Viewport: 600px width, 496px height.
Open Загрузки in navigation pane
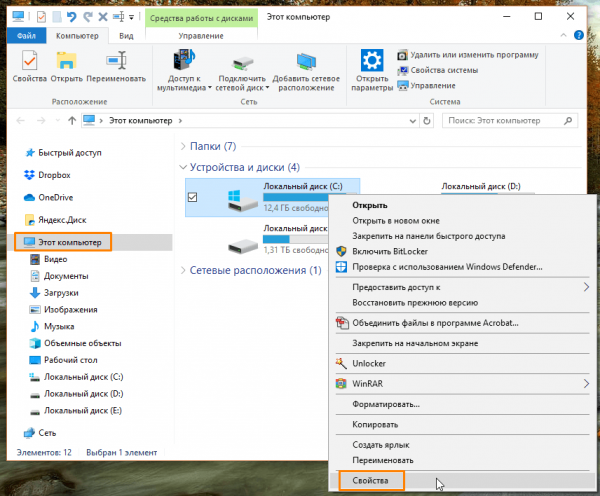pyautogui.click(x=54, y=293)
